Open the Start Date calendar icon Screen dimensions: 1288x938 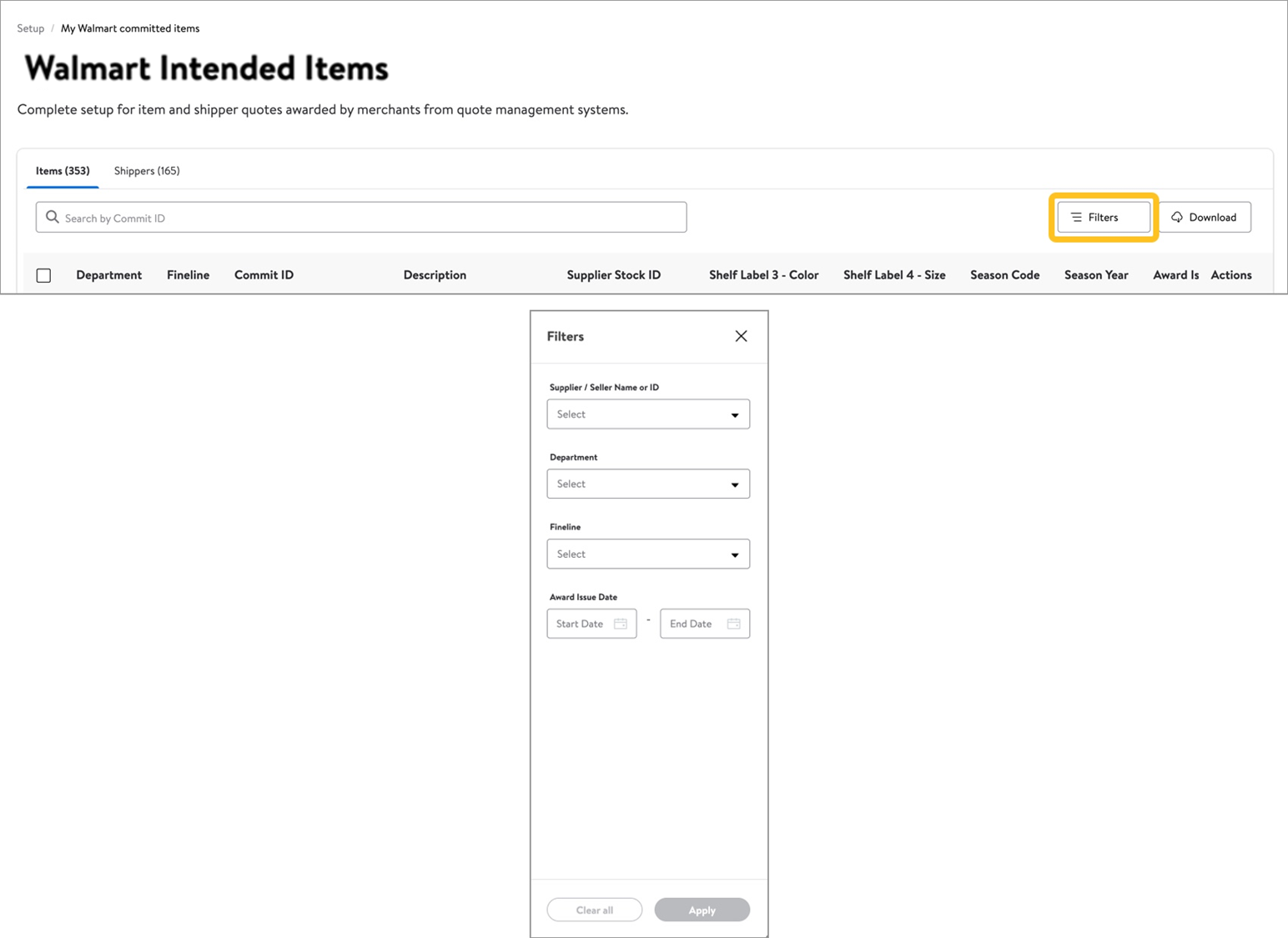point(621,624)
